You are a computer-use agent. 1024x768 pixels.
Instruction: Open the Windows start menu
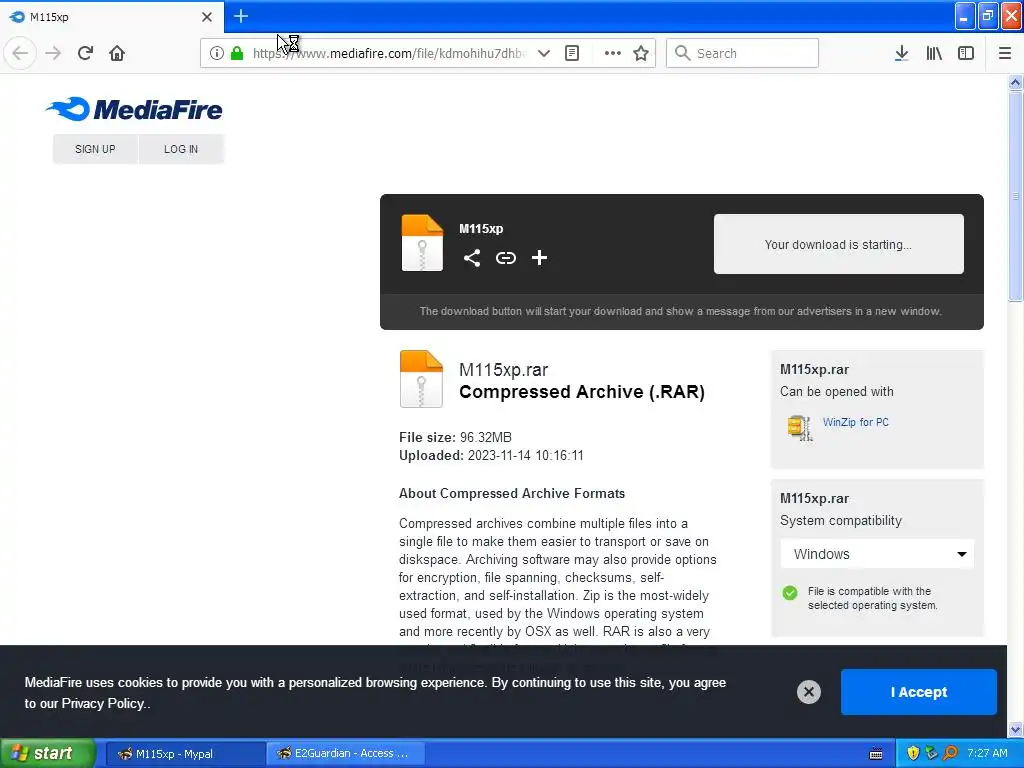[48, 754]
